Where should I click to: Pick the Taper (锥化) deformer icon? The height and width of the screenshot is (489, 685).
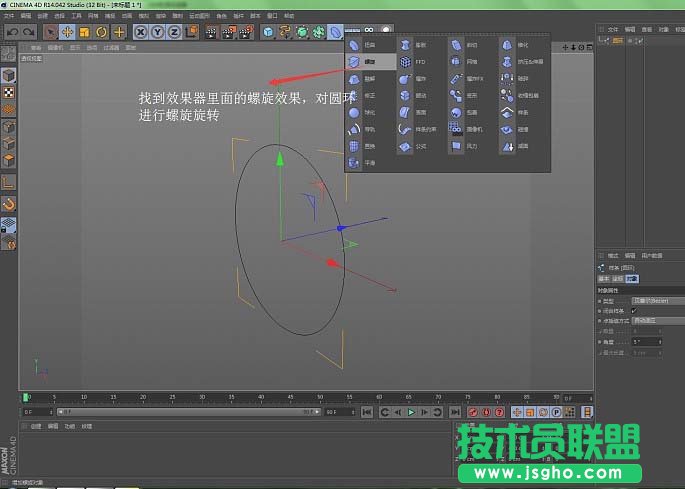[x=507, y=45]
